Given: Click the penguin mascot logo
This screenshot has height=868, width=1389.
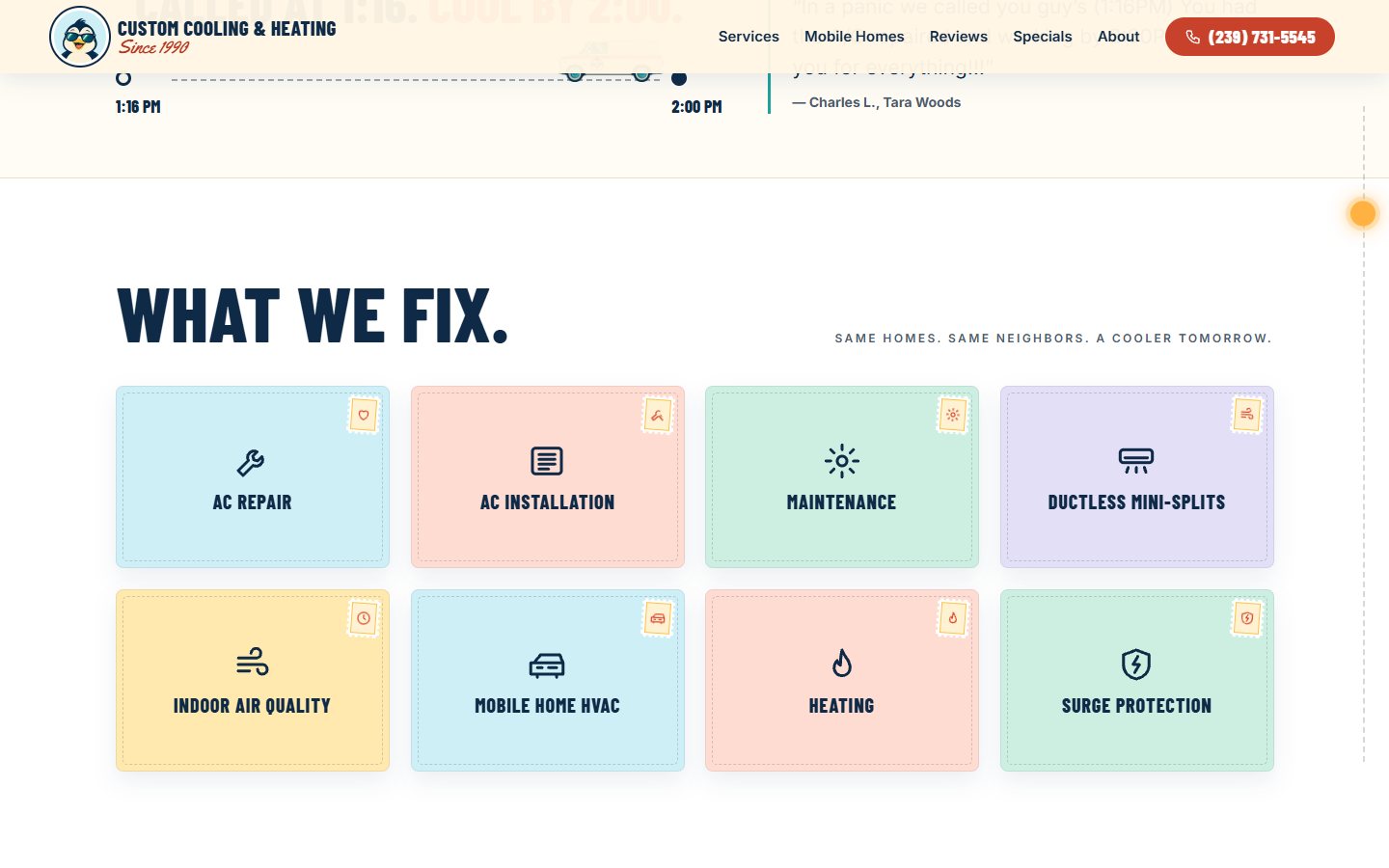Looking at the screenshot, I should tap(80, 37).
